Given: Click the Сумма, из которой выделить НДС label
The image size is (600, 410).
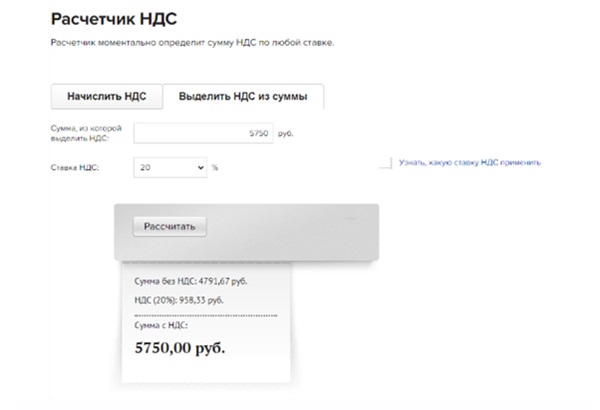Looking at the screenshot, I should point(84,133).
